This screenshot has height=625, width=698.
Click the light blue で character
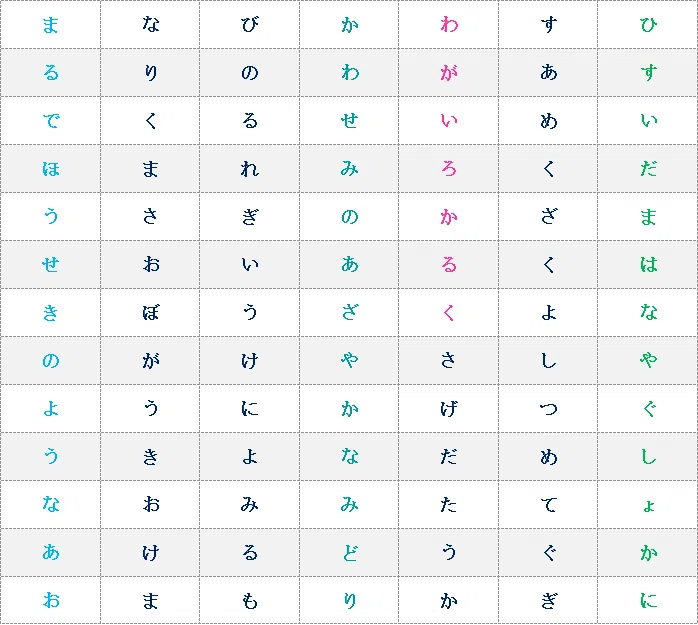point(50,121)
